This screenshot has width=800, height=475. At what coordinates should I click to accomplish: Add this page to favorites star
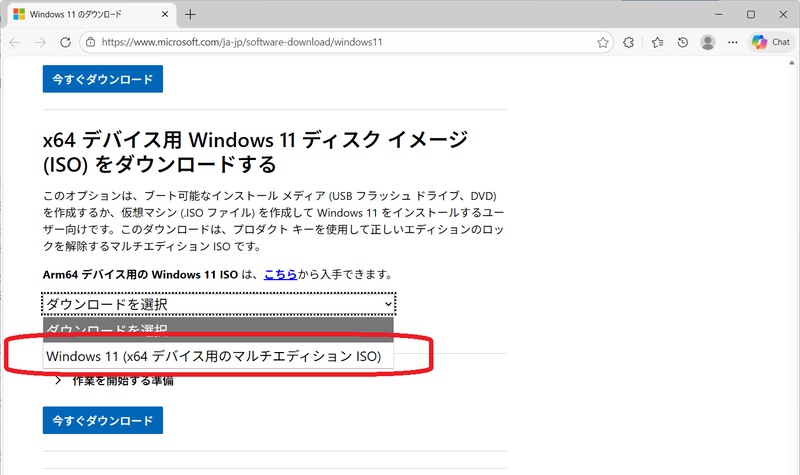(x=603, y=42)
